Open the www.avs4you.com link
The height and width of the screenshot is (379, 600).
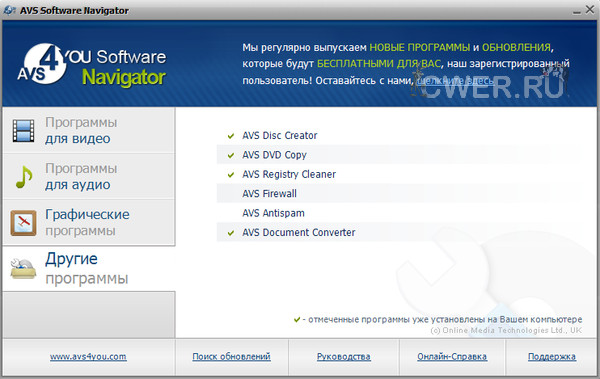pyautogui.click(x=88, y=357)
